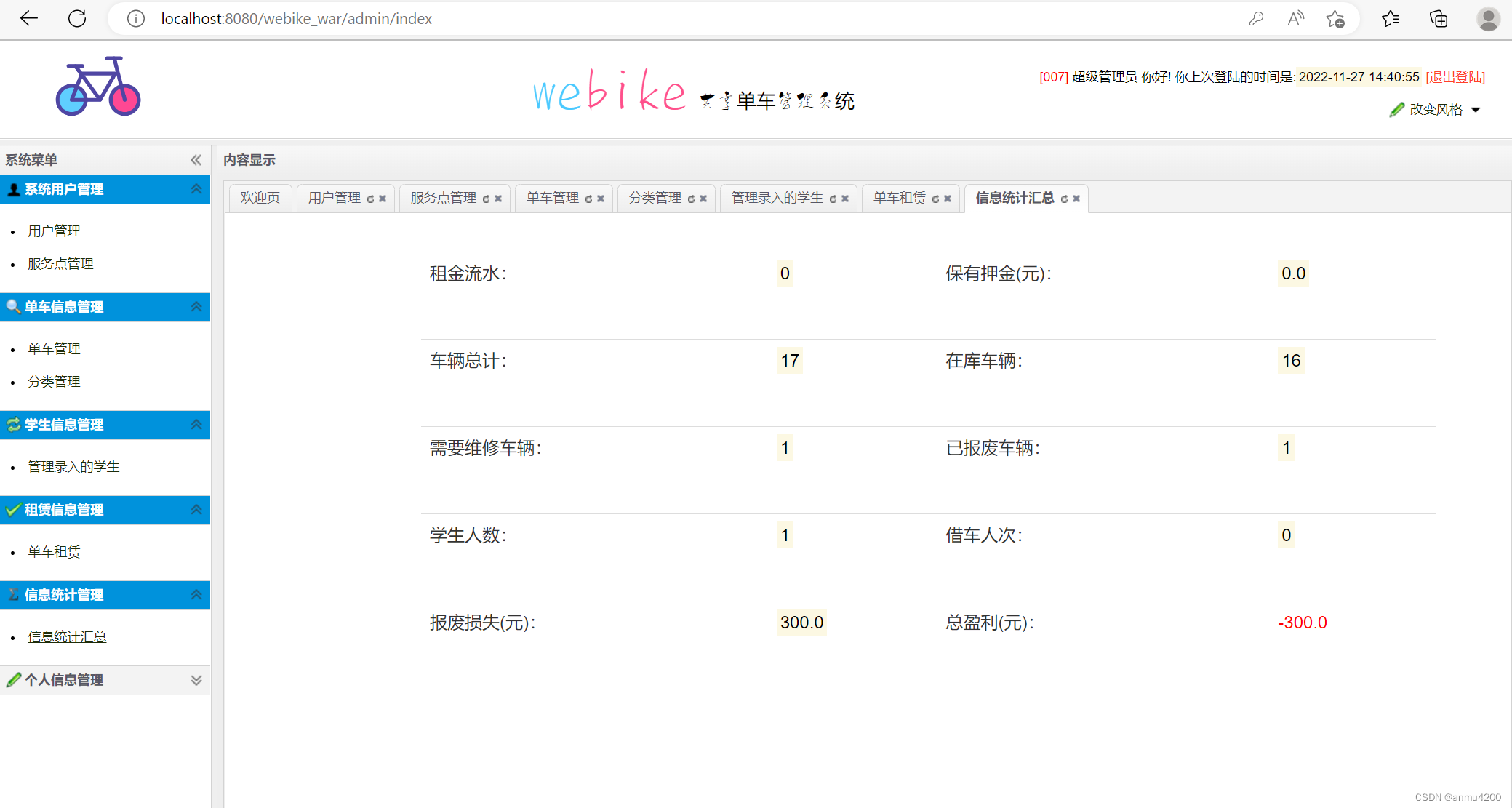Click browser back arrow

tap(29, 19)
